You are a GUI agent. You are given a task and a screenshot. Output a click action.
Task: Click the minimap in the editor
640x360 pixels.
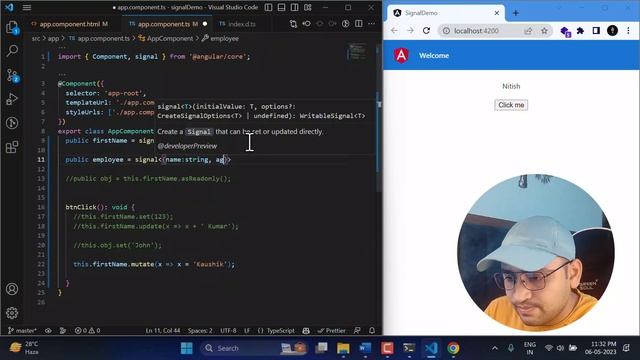point(357,51)
